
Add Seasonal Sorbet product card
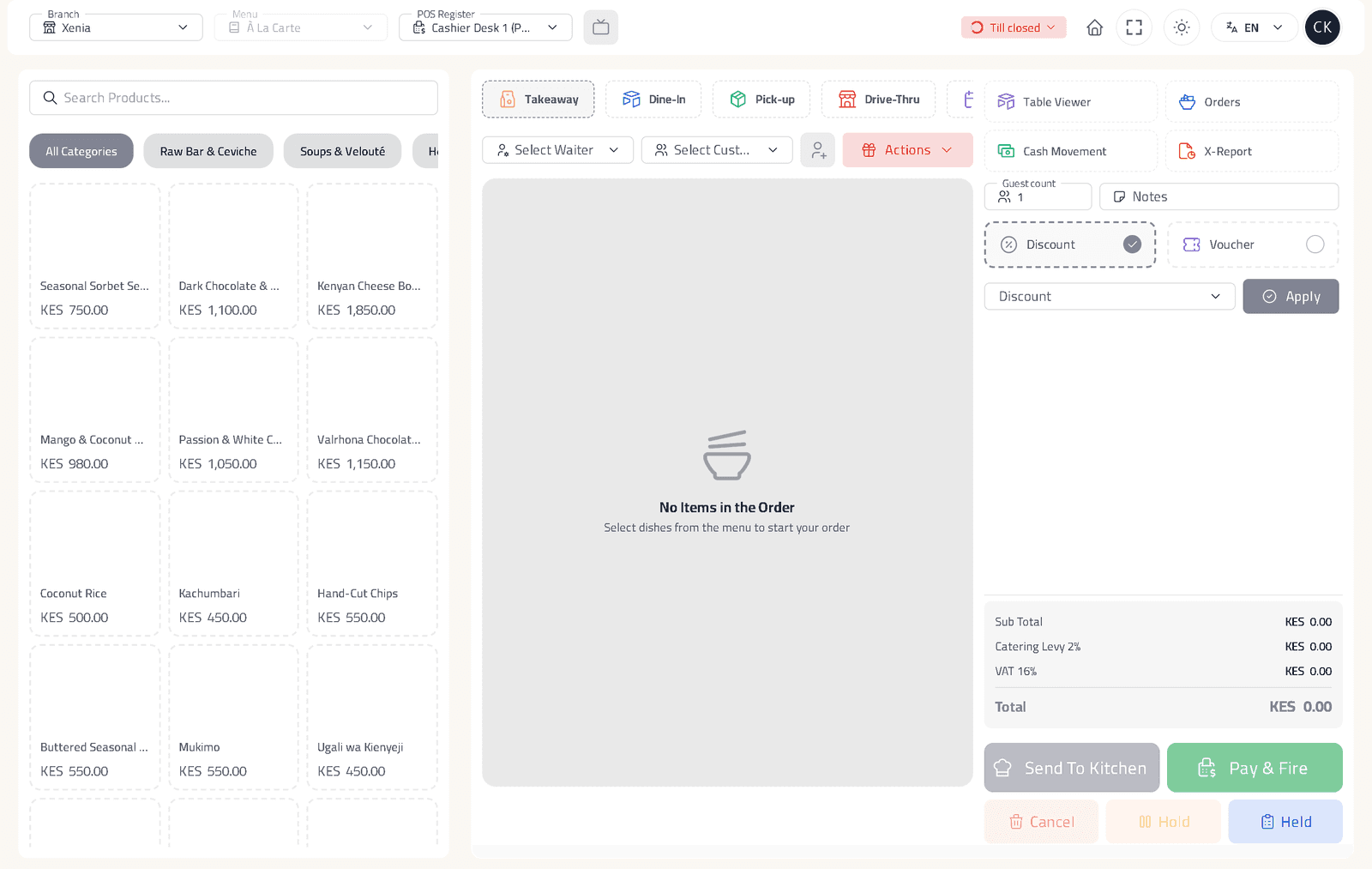[x=95, y=256]
